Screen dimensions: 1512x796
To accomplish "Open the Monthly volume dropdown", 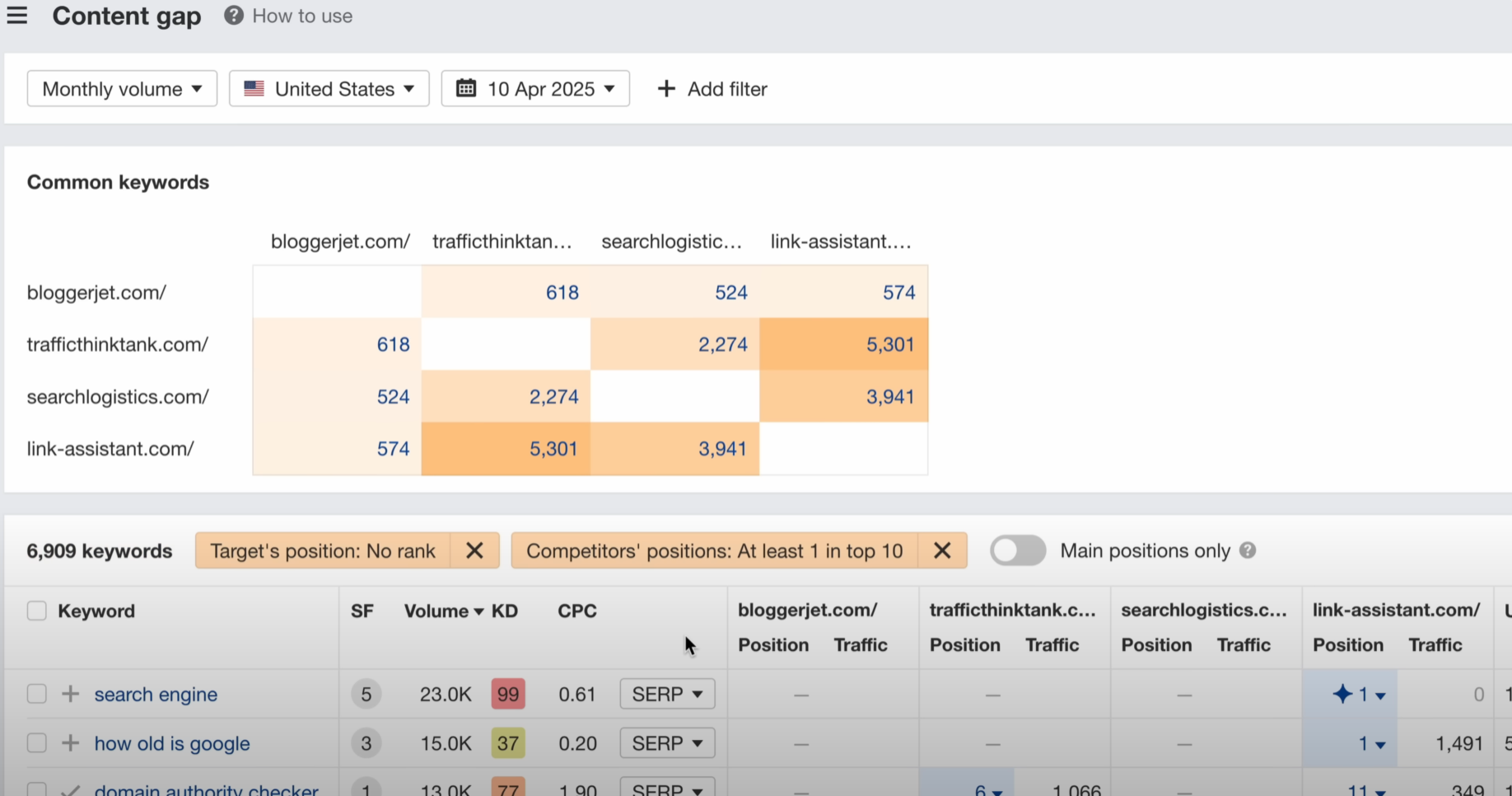I will tap(122, 89).
